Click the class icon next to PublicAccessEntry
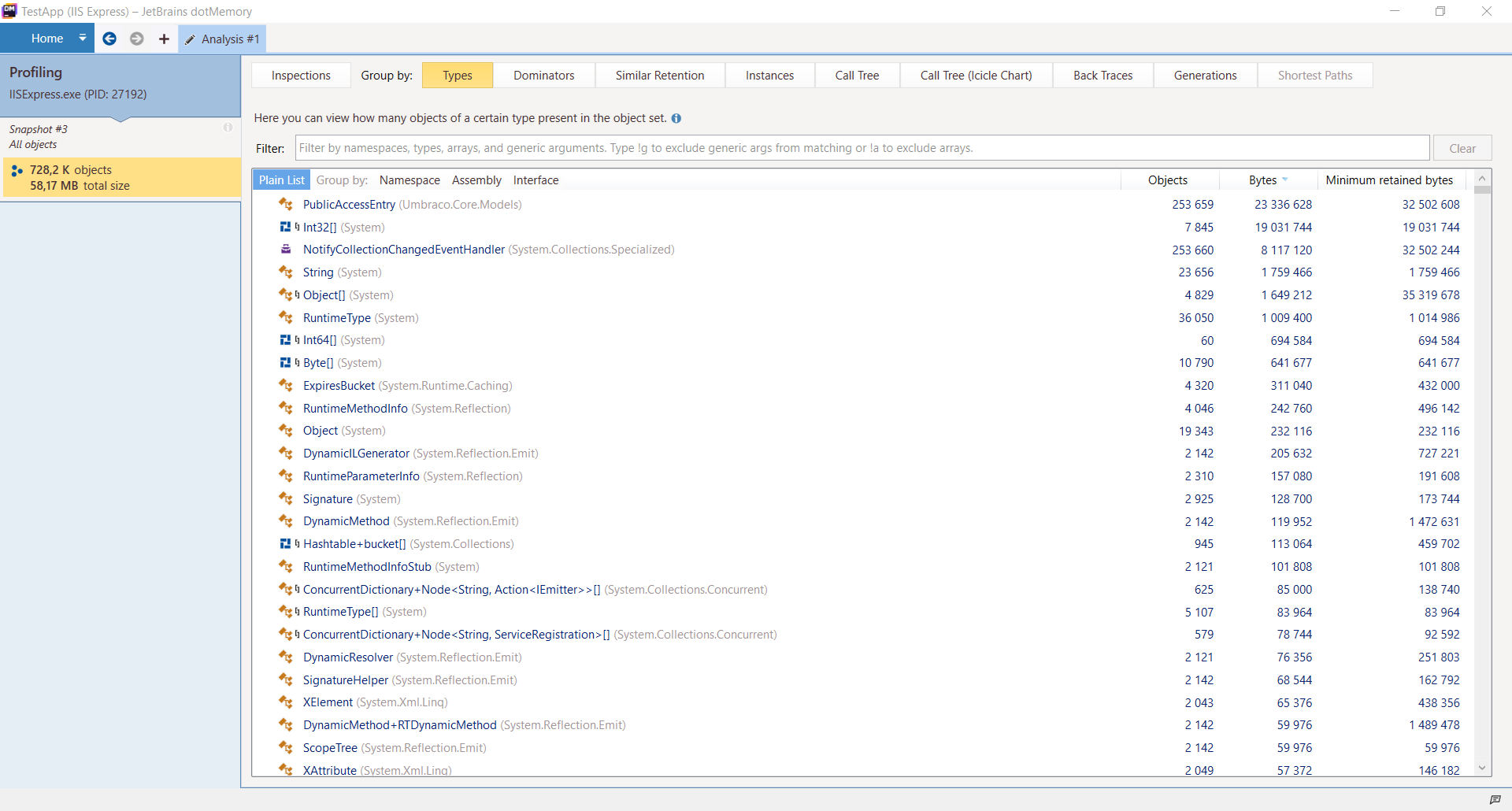1512x811 pixels. tap(285, 204)
